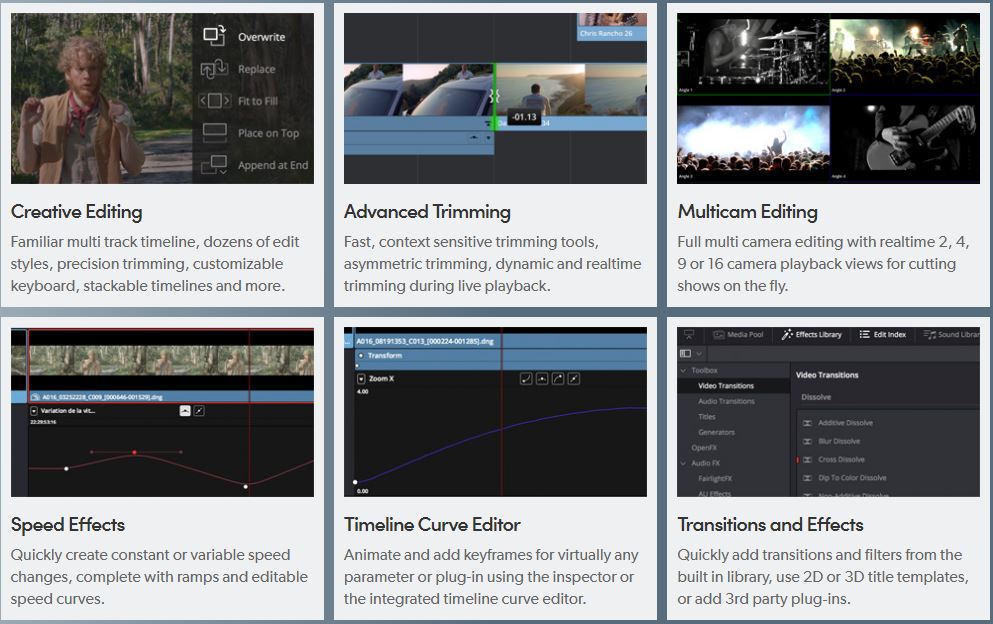
Task: Select AU Effects under Audio FX
Action: coord(714,493)
